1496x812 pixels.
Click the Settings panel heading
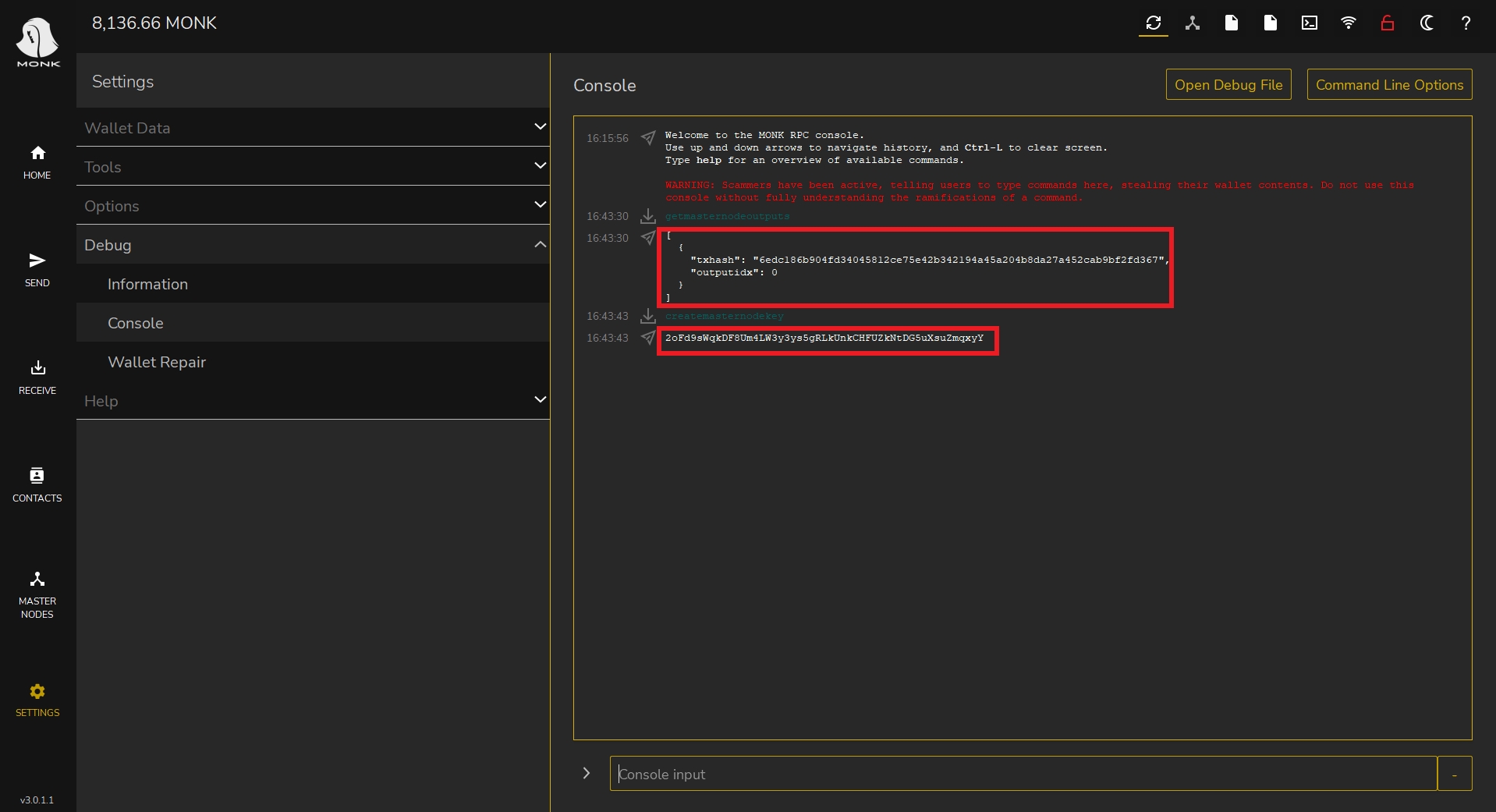[123, 81]
